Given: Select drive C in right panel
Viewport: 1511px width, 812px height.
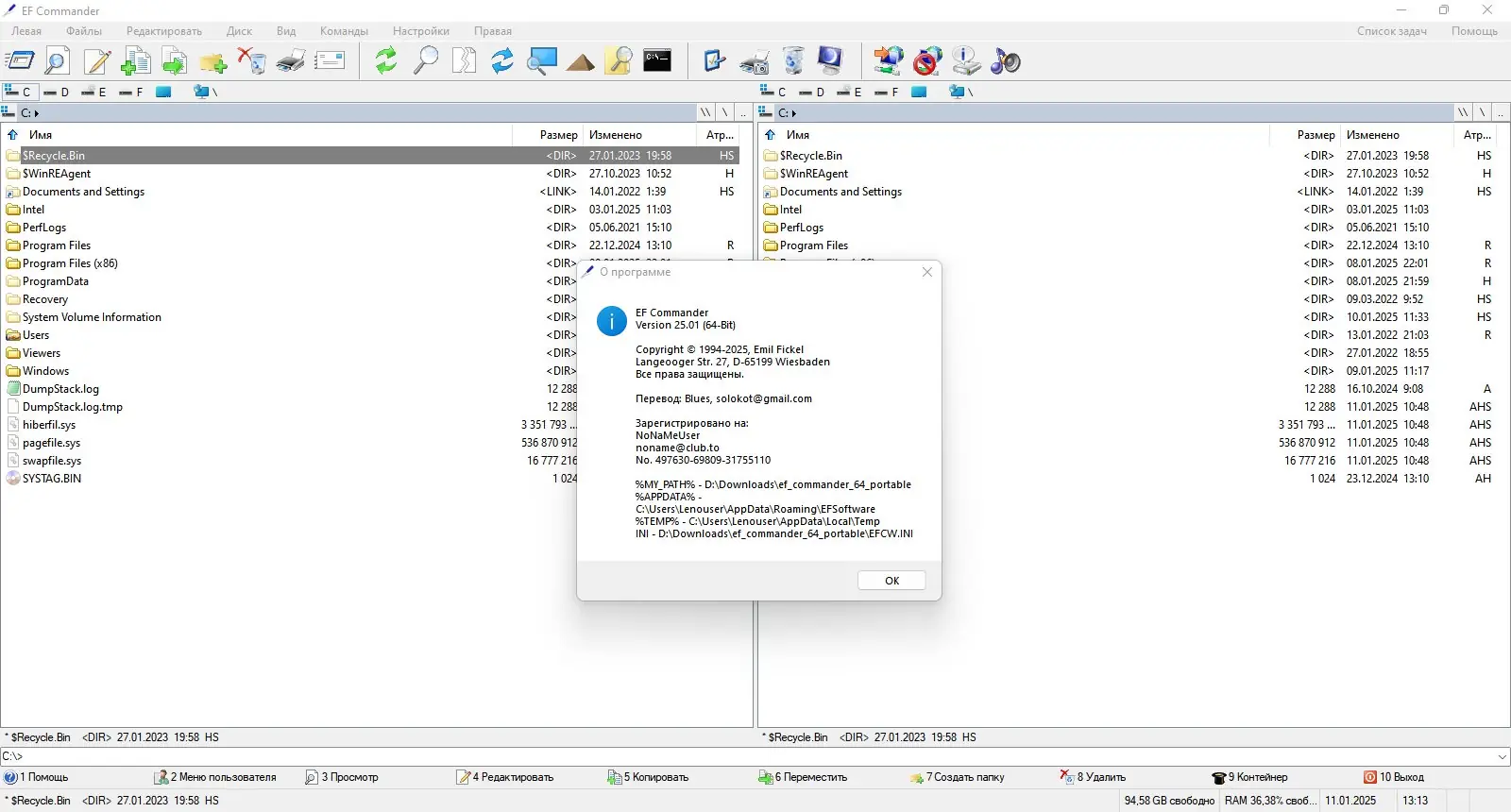Looking at the screenshot, I should click(x=773, y=92).
